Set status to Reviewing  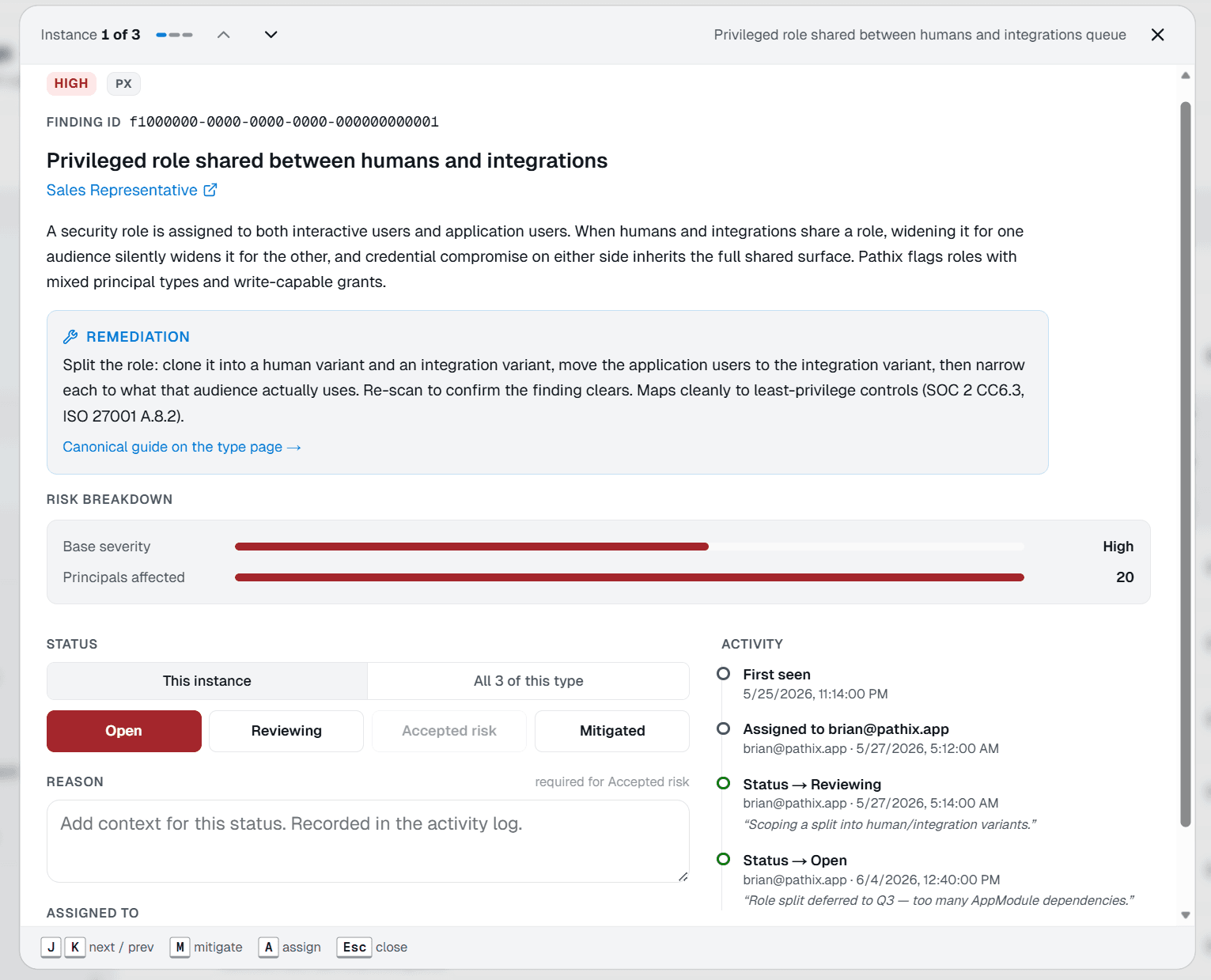tap(286, 731)
